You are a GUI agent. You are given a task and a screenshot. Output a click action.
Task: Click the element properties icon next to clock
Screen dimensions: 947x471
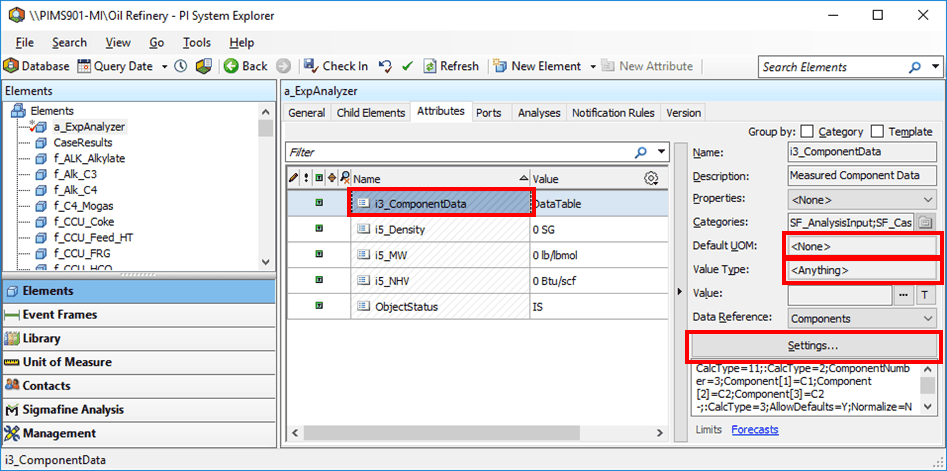click(x=204, y=66)
